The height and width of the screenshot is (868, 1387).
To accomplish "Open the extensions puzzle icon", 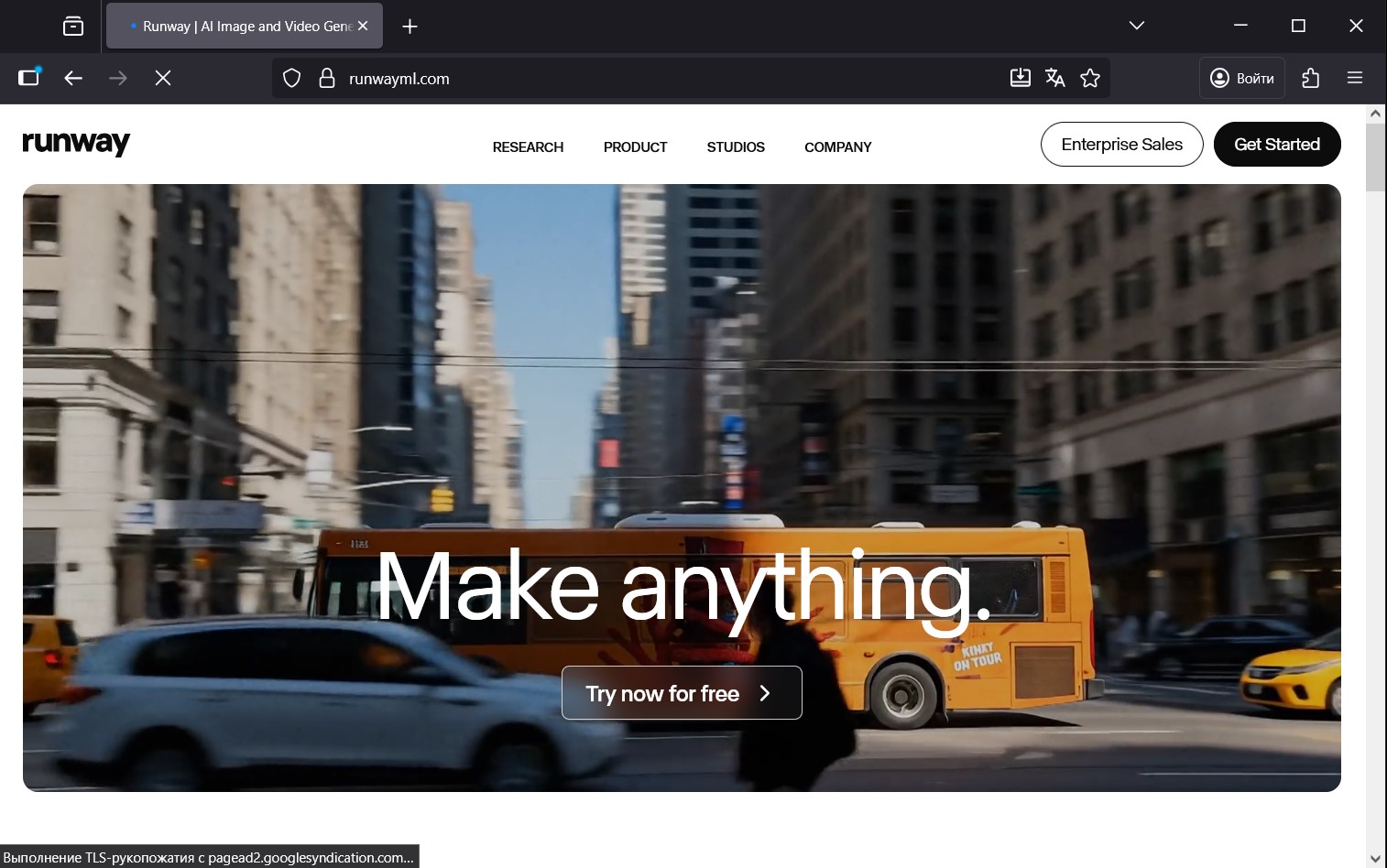I will tap(1311, 78).
